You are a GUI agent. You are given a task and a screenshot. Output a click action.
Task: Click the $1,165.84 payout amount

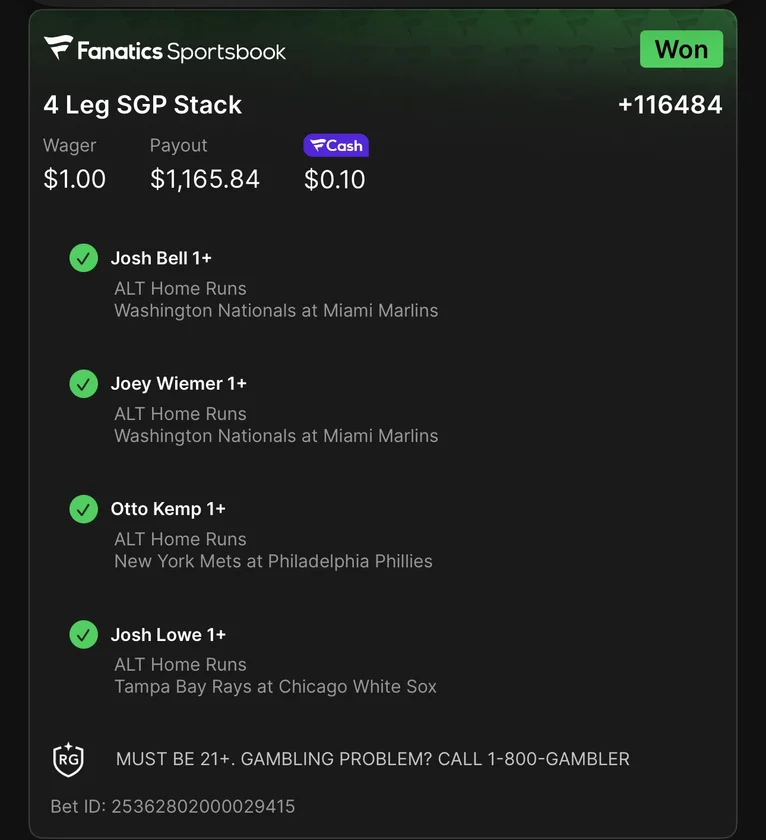[205, 180]
